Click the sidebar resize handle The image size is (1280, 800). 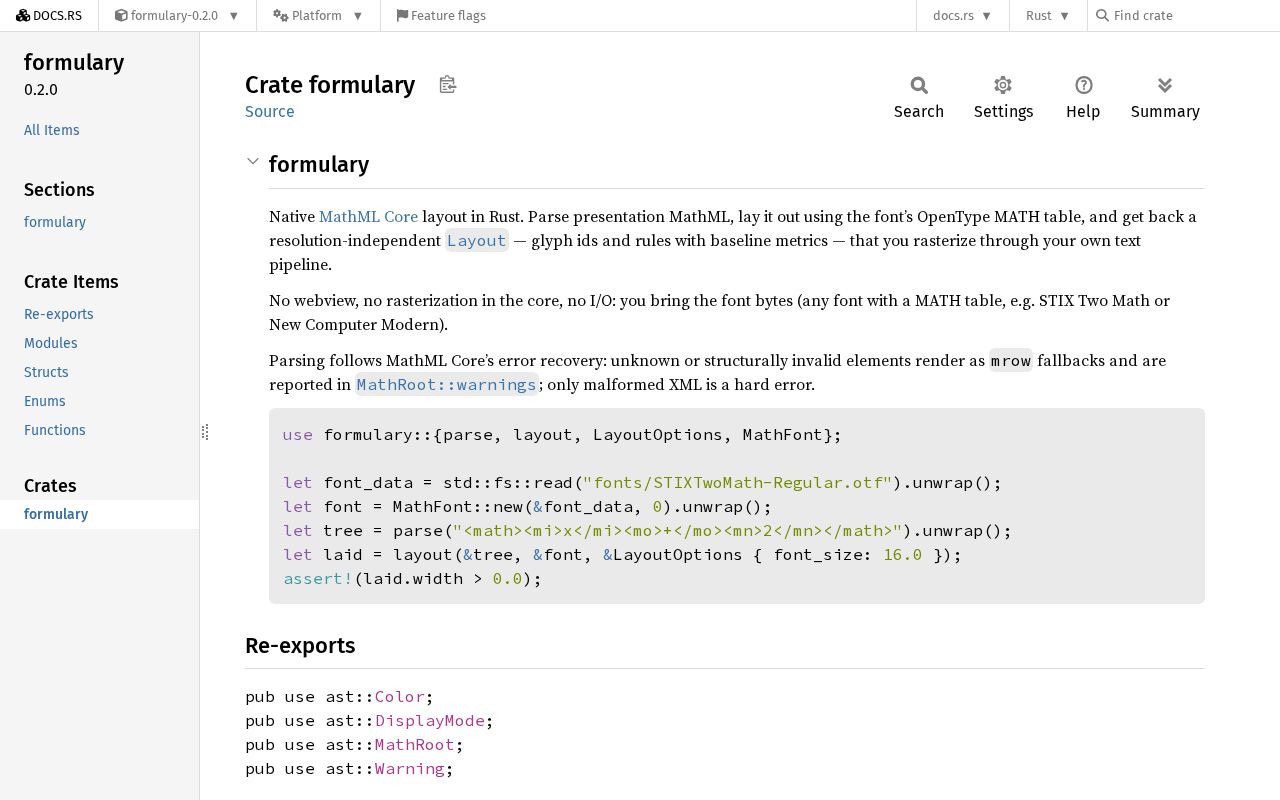click(x=205, y=432)
